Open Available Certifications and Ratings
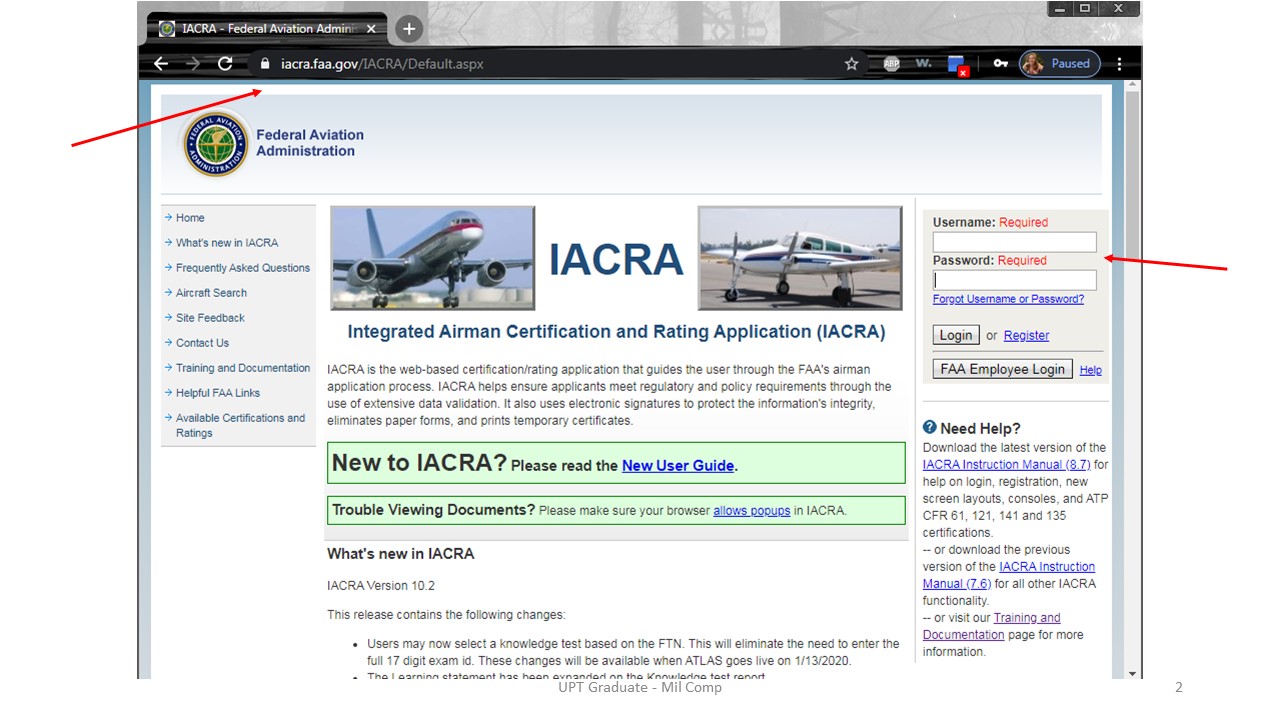 click(x=240, y=425)
